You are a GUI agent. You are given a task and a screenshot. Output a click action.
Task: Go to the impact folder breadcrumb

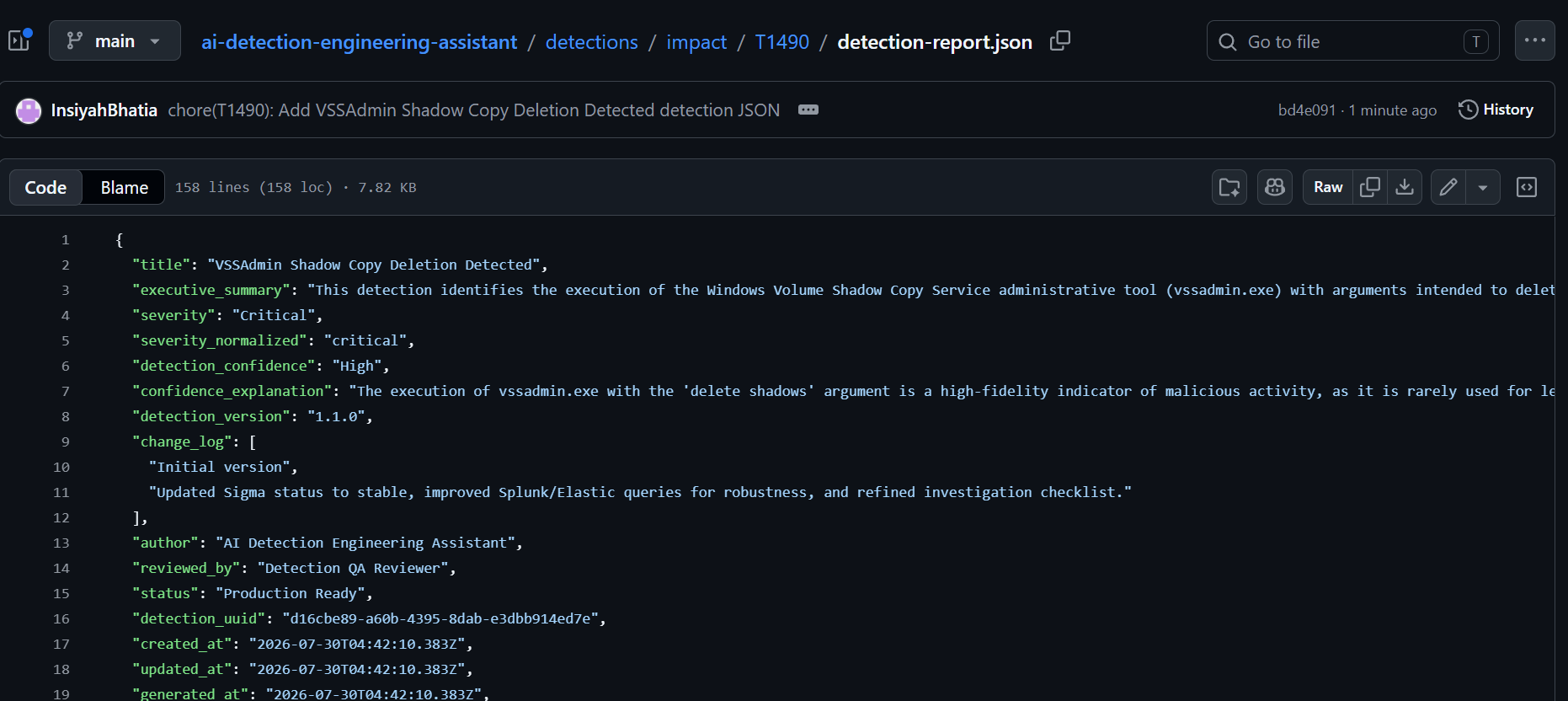[696, 42]
